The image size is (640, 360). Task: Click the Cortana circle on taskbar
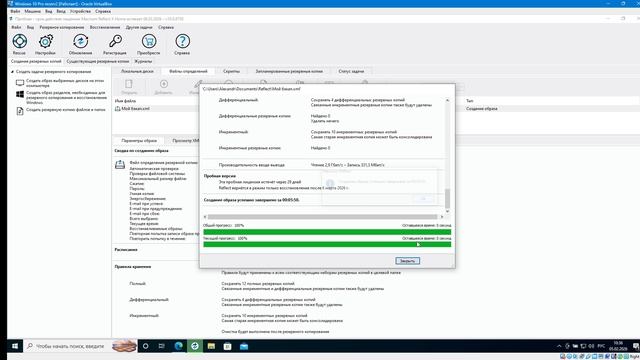tap(145, 346)
